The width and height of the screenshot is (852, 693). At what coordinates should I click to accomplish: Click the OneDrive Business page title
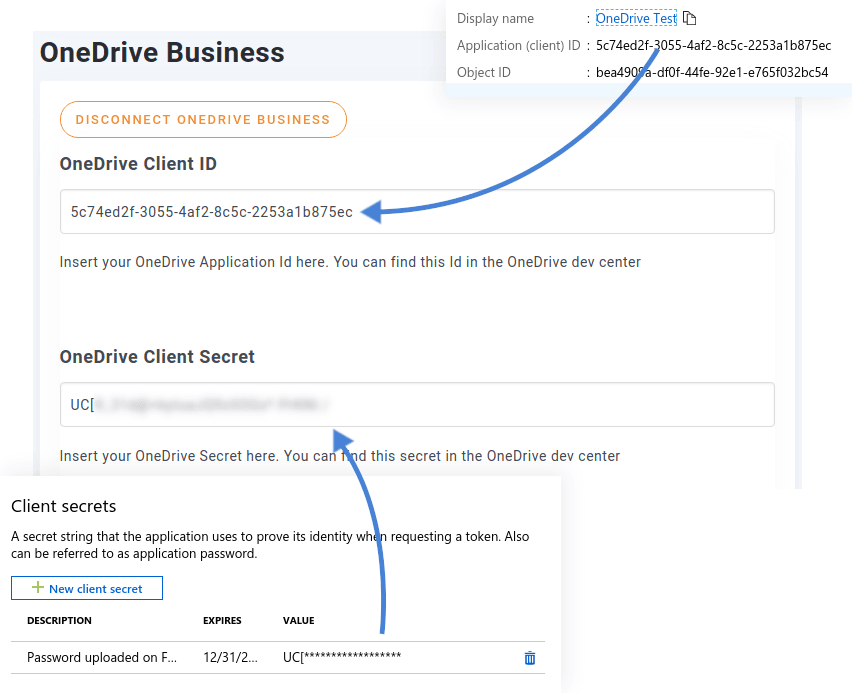pos(162,53)
